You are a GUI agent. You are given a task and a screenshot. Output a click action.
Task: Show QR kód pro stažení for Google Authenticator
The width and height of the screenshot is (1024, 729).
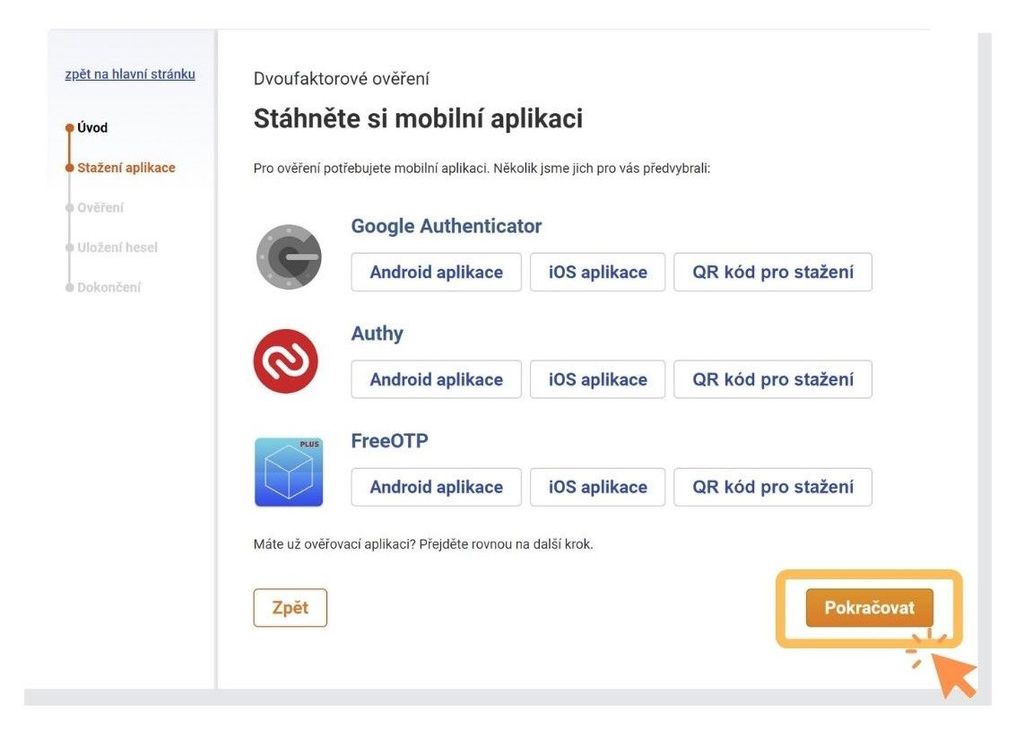773,272
